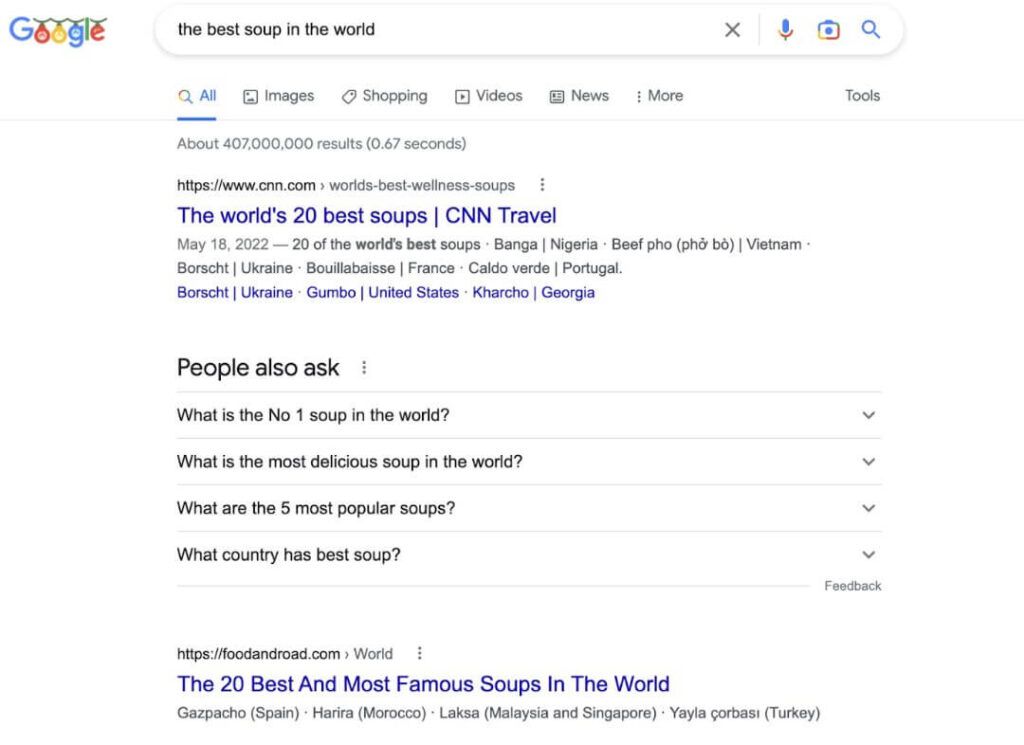The image size is (1024, 745).
Task: Switch to the Images tab
Action: pyautogui.click(x=279, y=96)
